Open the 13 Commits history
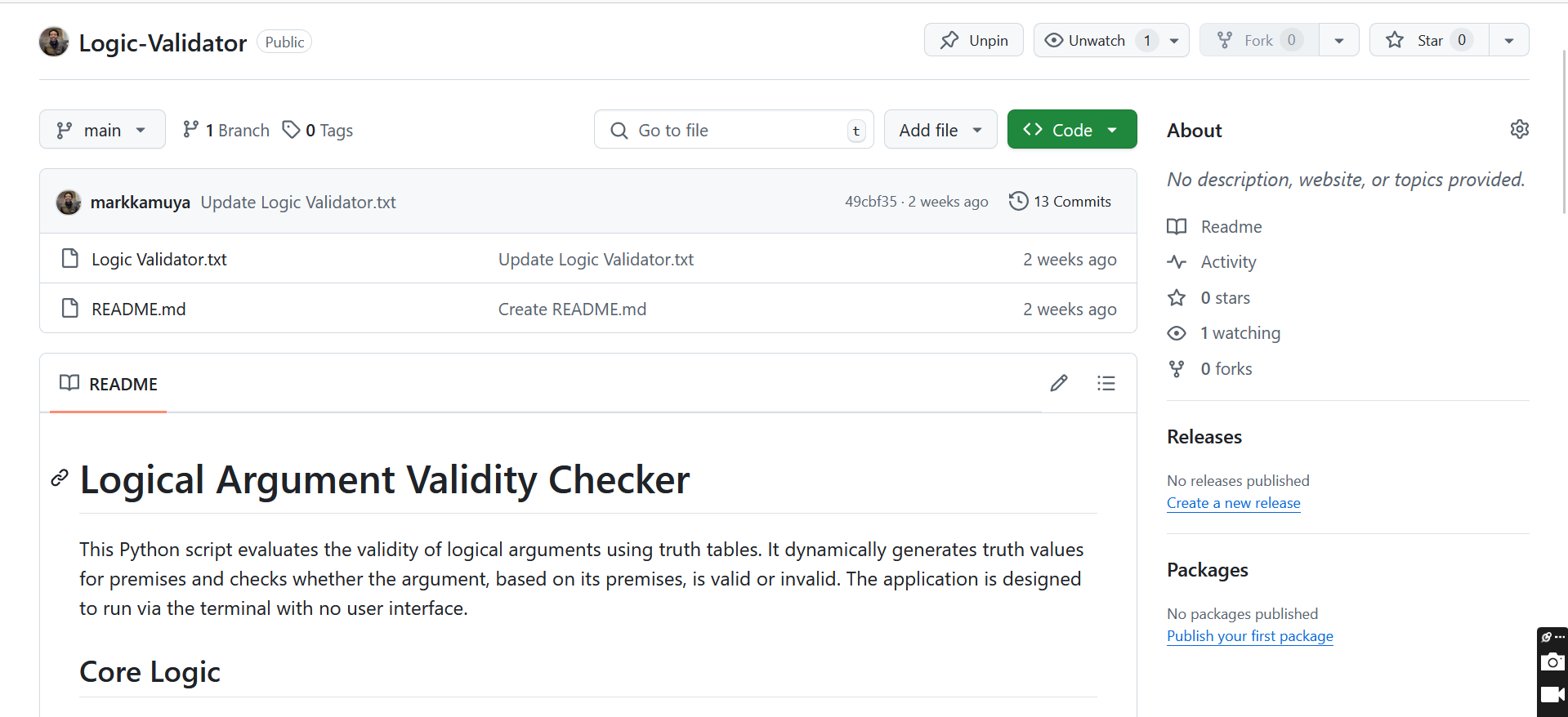 (1060, 202)
